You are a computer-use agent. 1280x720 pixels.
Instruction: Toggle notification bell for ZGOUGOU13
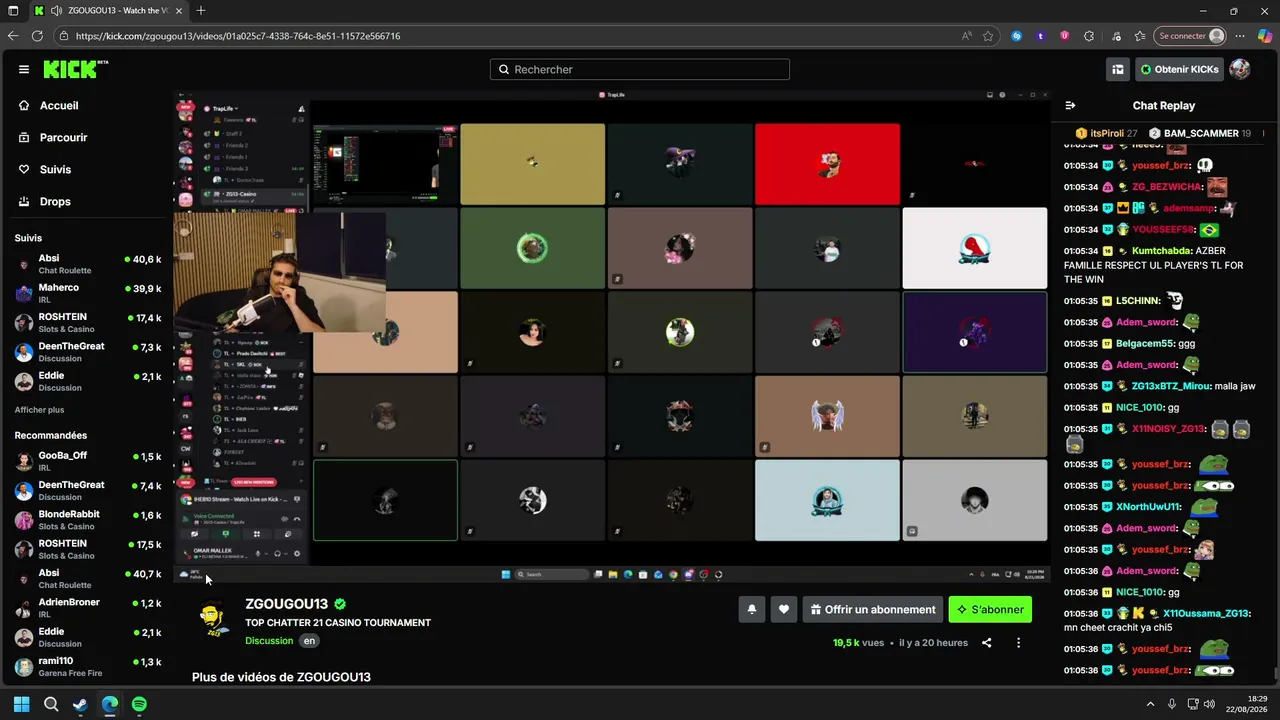(752, 609)
